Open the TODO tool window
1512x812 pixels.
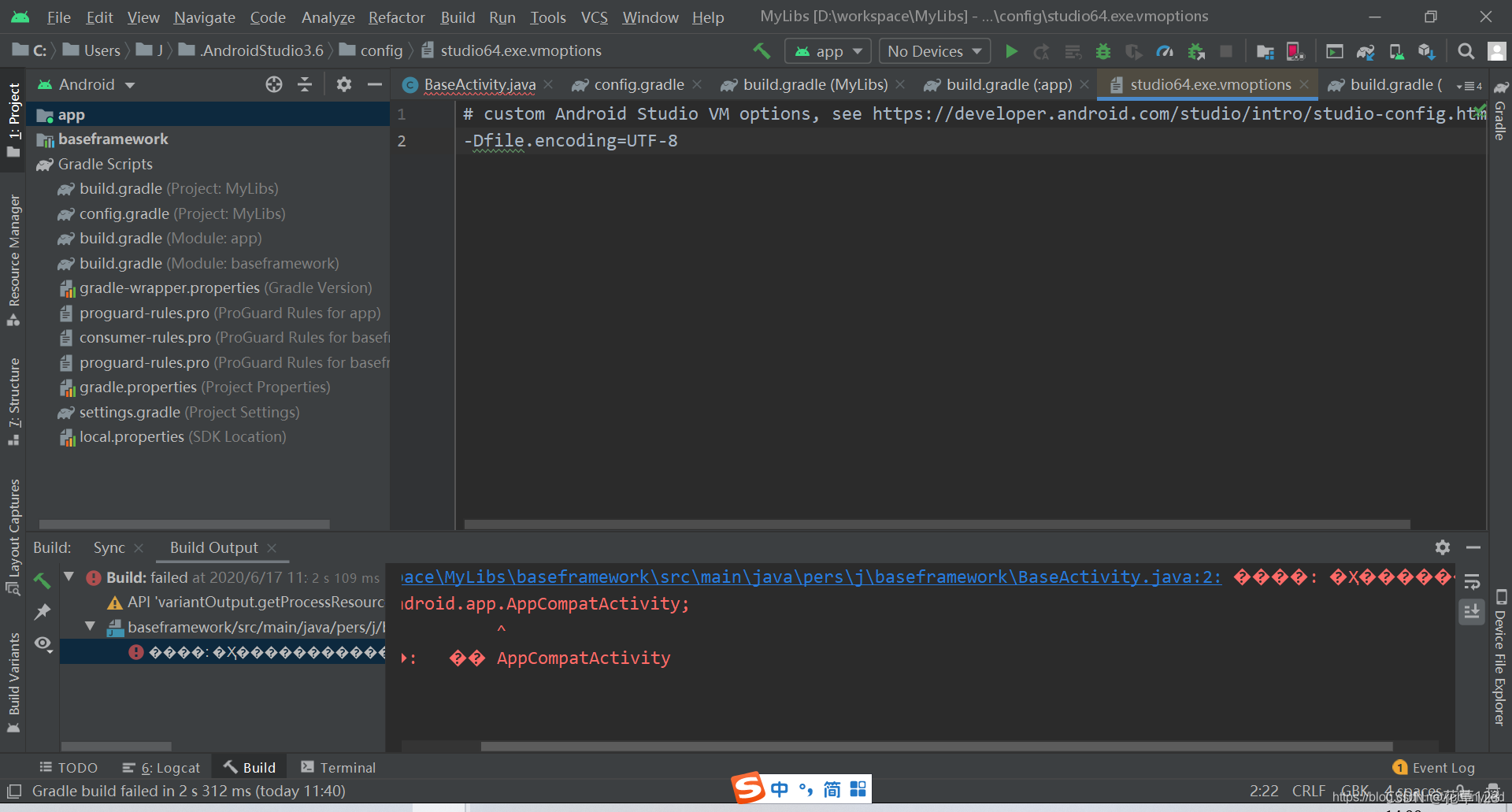69,767
